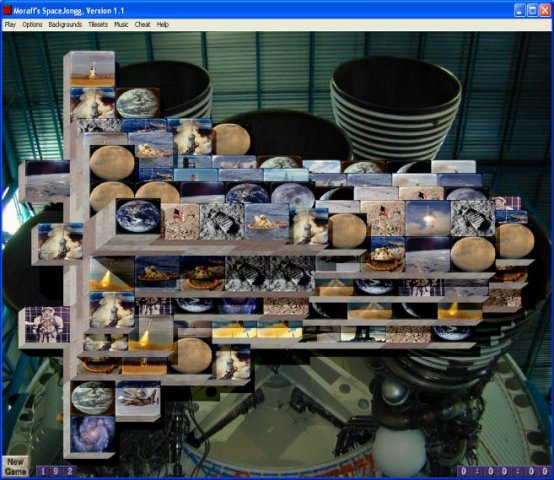Select the Mars tile on far right edge
Screen dimensions: 554x480
click(515, 241)
